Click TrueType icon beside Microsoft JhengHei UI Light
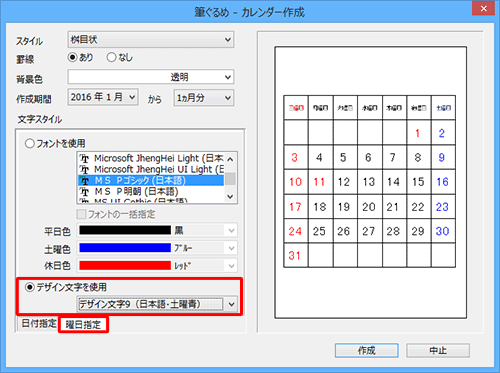 point(85,170)
